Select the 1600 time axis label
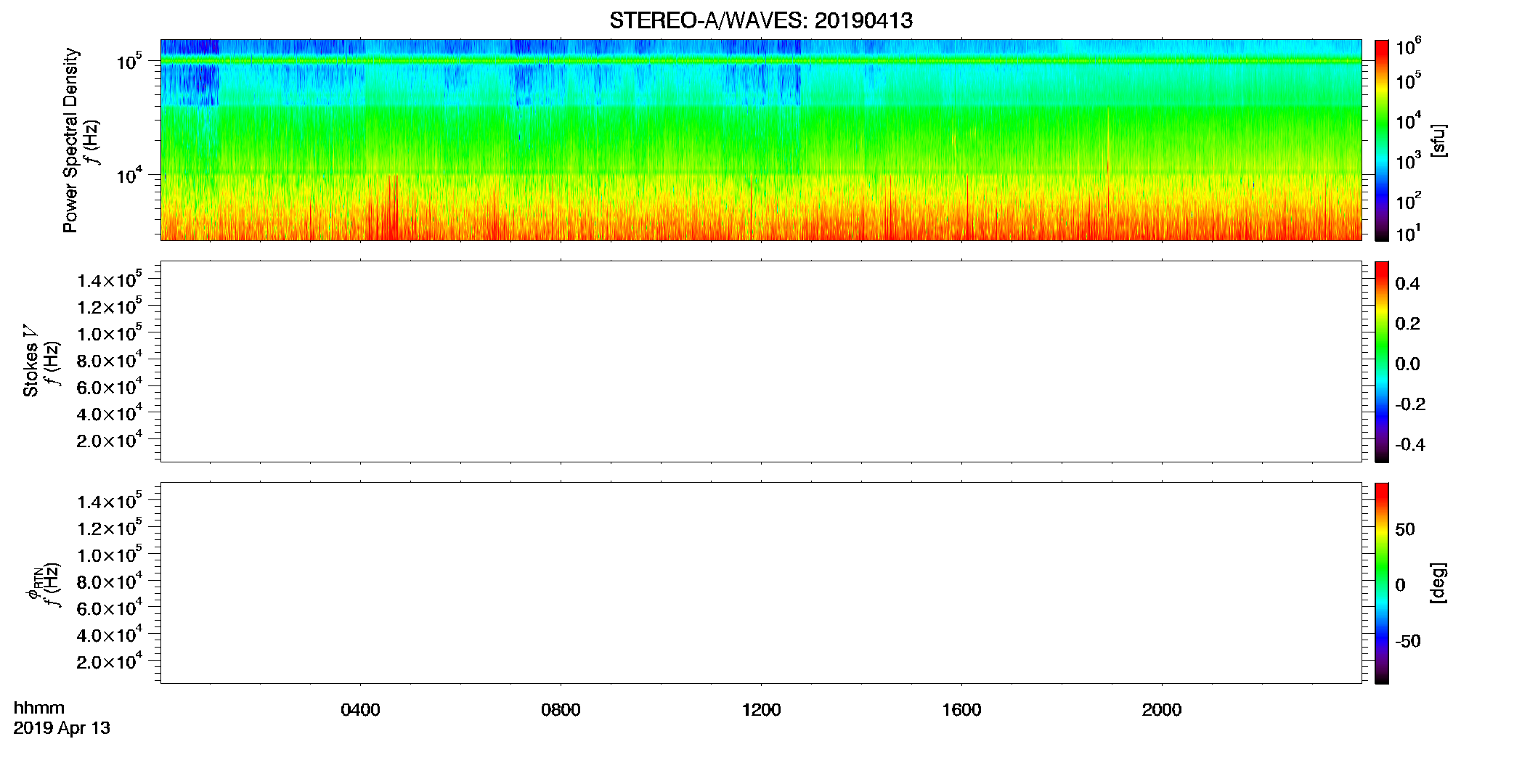Viewport: 1522px width, 784px height. 961,710
